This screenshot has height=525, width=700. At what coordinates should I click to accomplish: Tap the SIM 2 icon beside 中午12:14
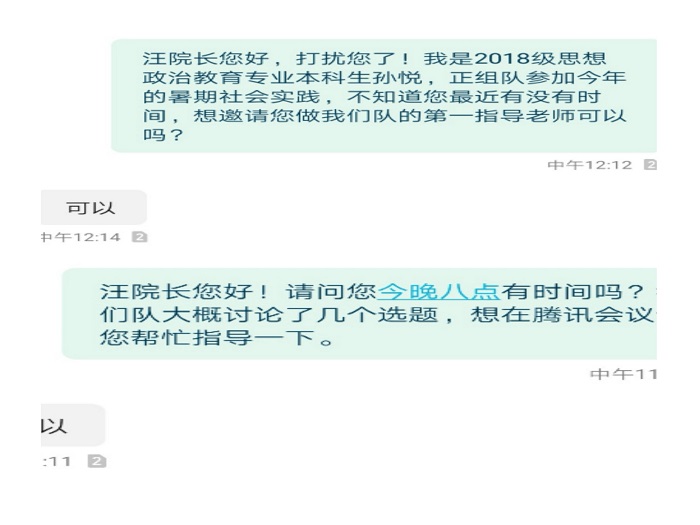click(x=140, y=237)
